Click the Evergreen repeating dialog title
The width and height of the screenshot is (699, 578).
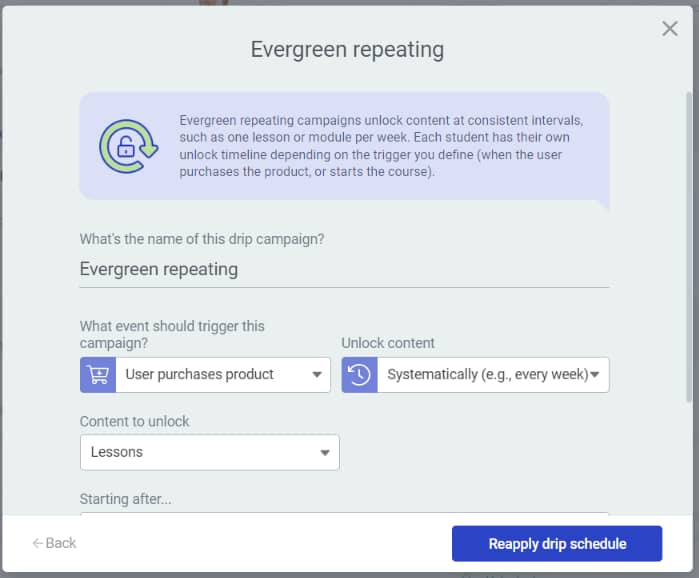click(x=347, y=49)
